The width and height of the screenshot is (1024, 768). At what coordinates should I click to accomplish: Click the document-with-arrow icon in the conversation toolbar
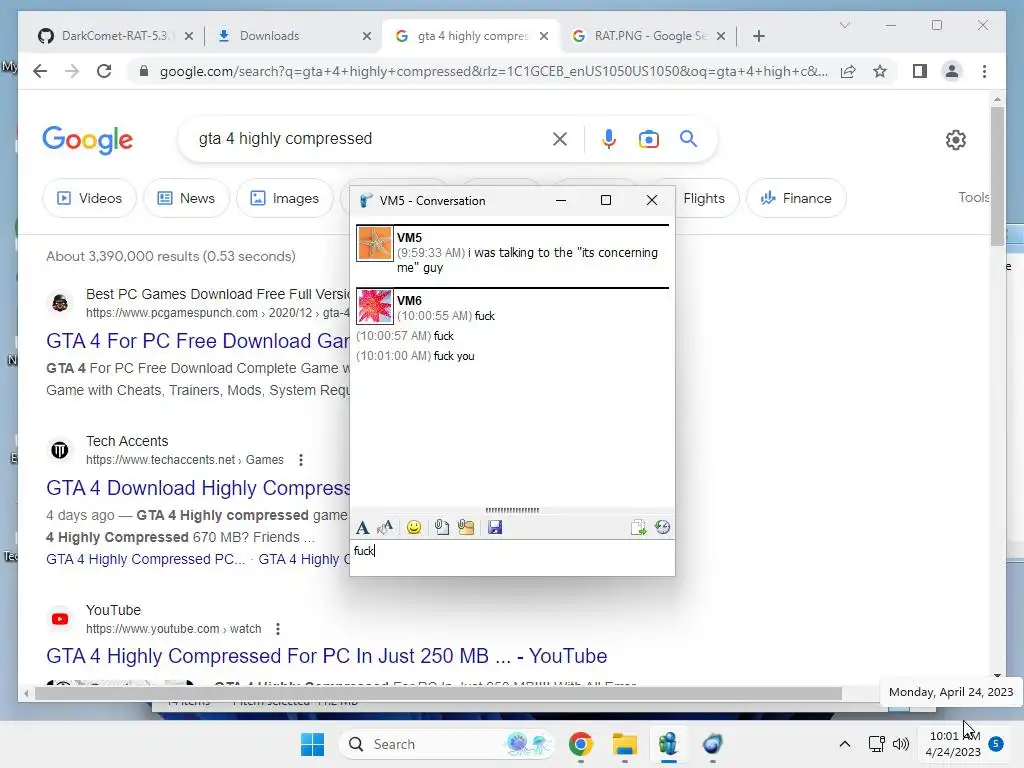[x=638, y=527]
